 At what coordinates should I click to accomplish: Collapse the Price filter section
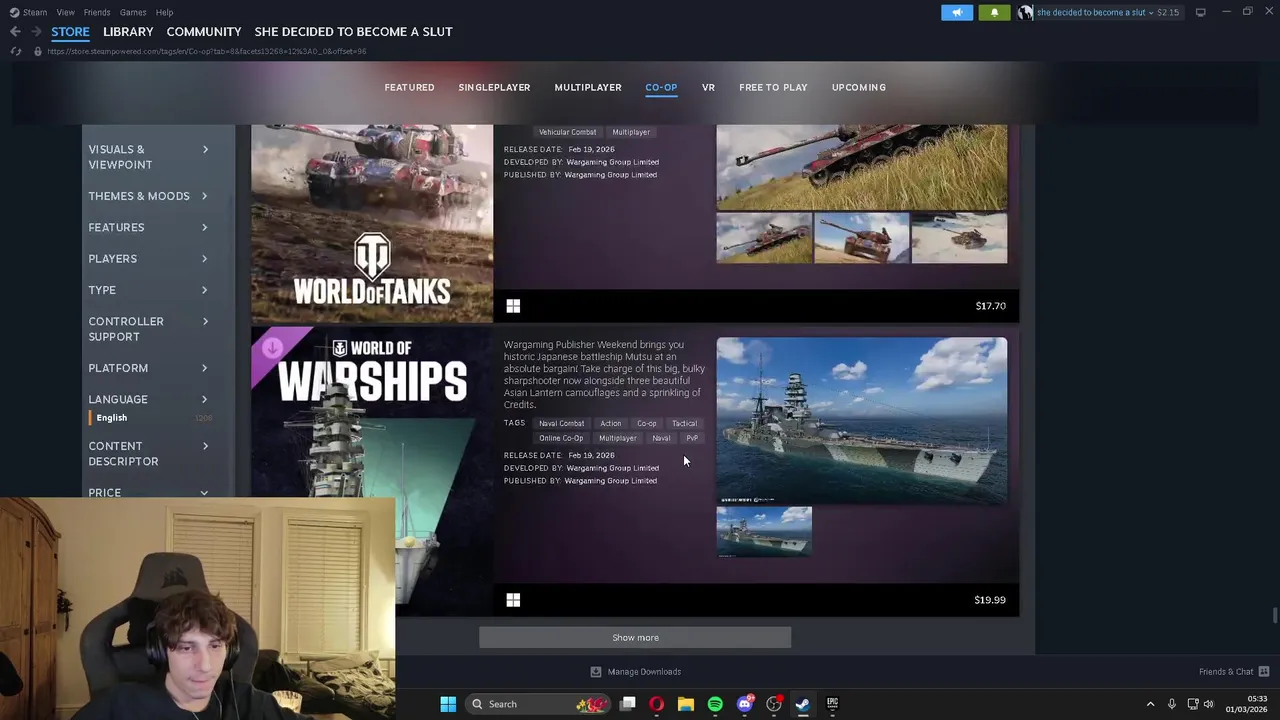click(149, 492)
